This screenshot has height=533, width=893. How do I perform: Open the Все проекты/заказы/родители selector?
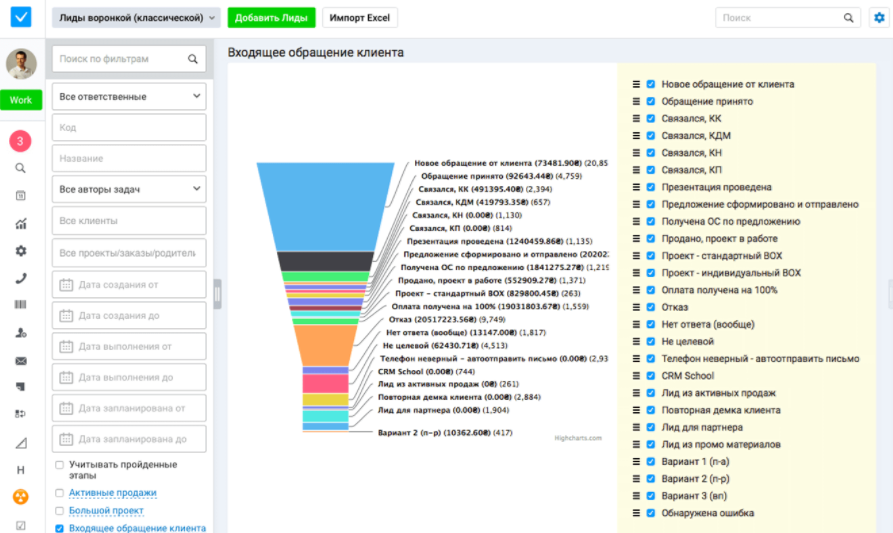pos(129,253)
